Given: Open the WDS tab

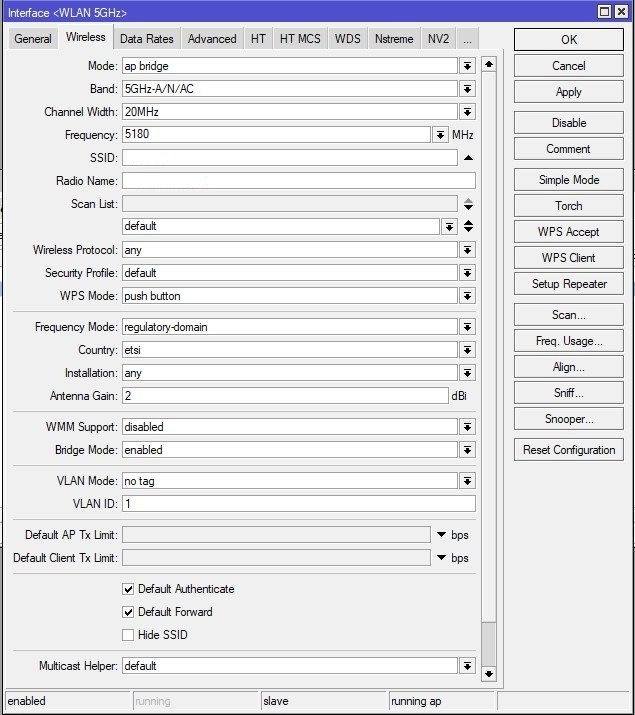Looking at the screenshot, I should (348, 39).
